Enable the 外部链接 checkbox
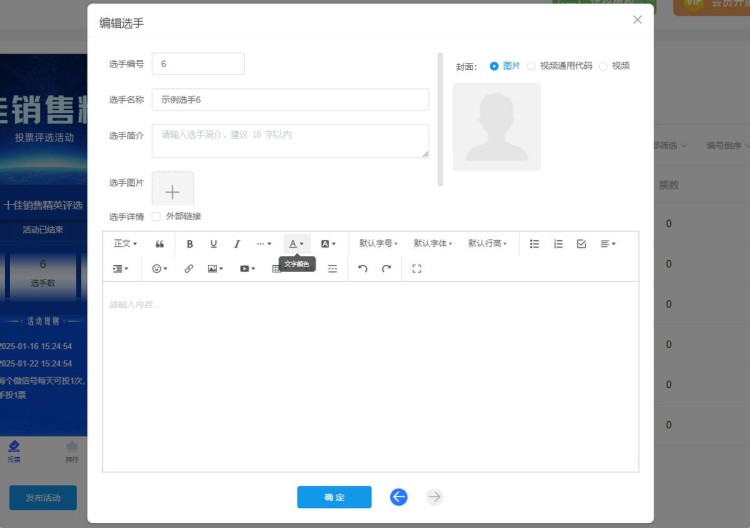 tap(156, 217)
